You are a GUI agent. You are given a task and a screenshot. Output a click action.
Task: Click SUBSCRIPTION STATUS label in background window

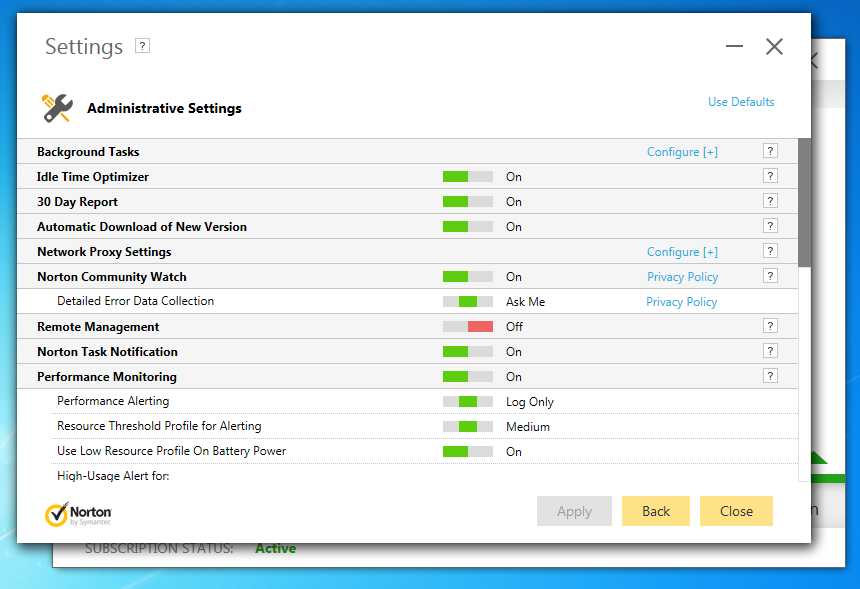click(x=159, y=548)
